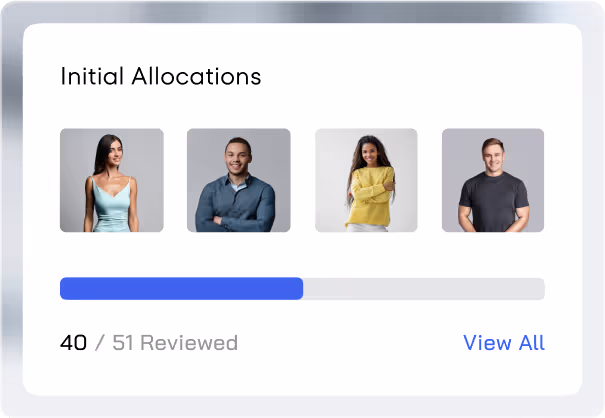Click the right end of the progress track
The width and height of the screenshot is (605, 418).
point(539,288)
